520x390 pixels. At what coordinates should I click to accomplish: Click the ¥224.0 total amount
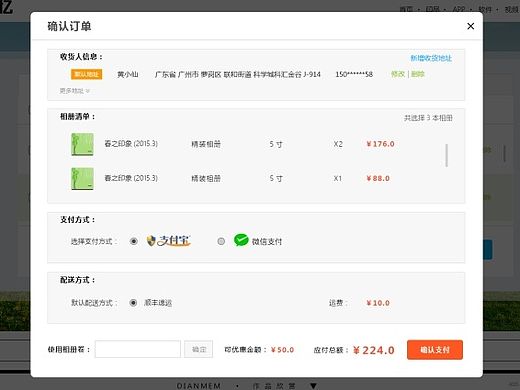pos(374,350)
